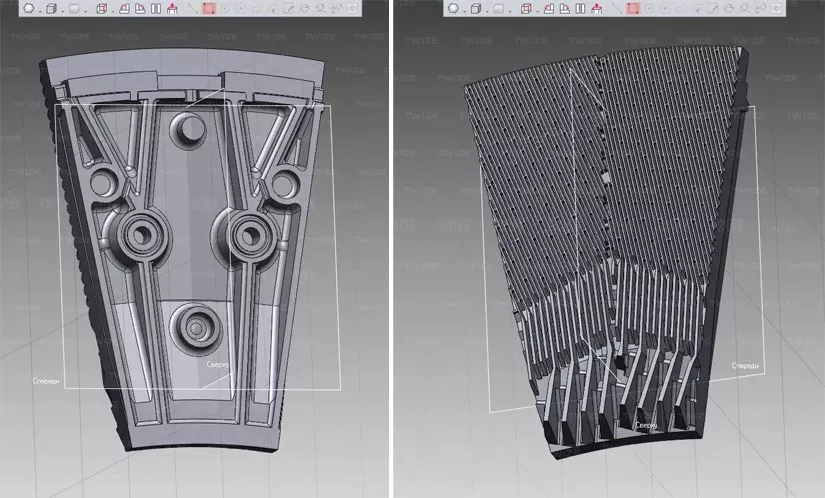Image resolution: width=825 pixels, height=498 pixels.
Task: Toggle eye visibility icon in left viewport toolbar
Action: pos(353,8)
